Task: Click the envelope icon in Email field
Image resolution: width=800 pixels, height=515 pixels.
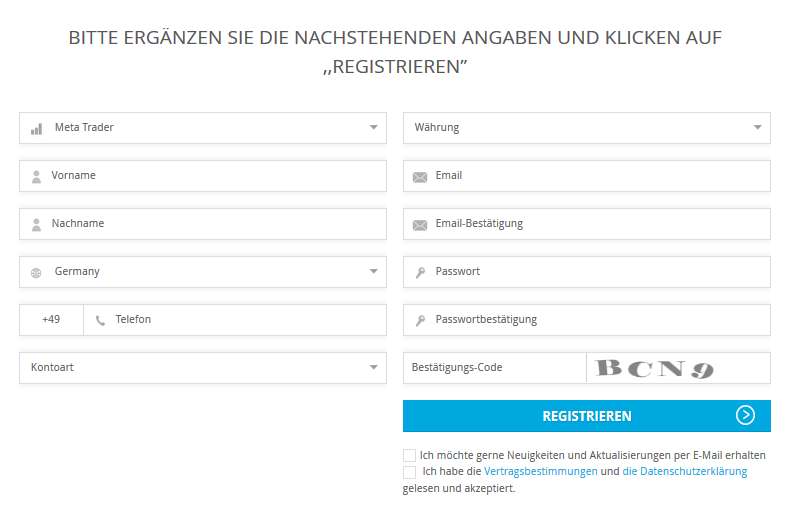Action: tap(420, 177)
